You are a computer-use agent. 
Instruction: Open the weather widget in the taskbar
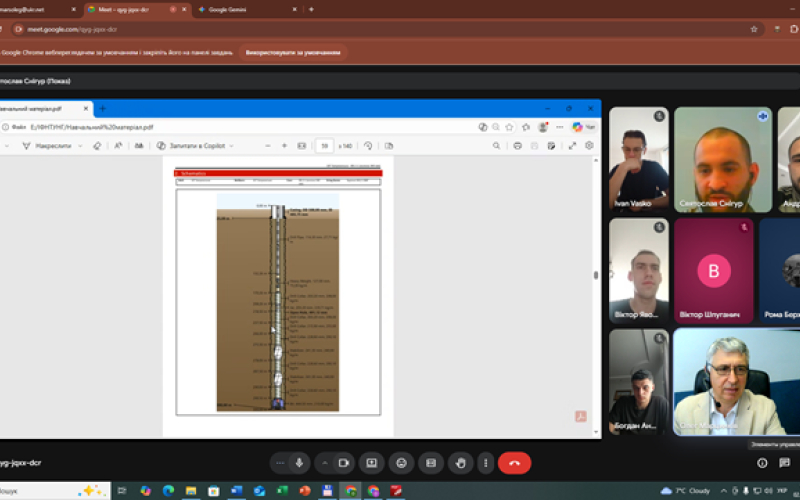click(690, 490)
